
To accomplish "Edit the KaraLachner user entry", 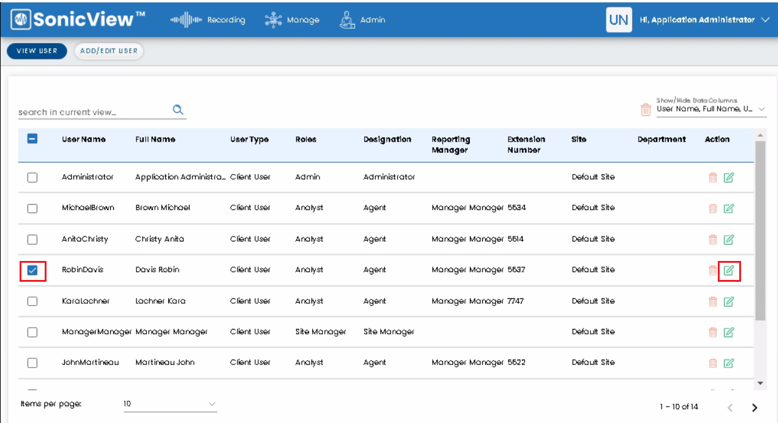I will click(728, 302).
